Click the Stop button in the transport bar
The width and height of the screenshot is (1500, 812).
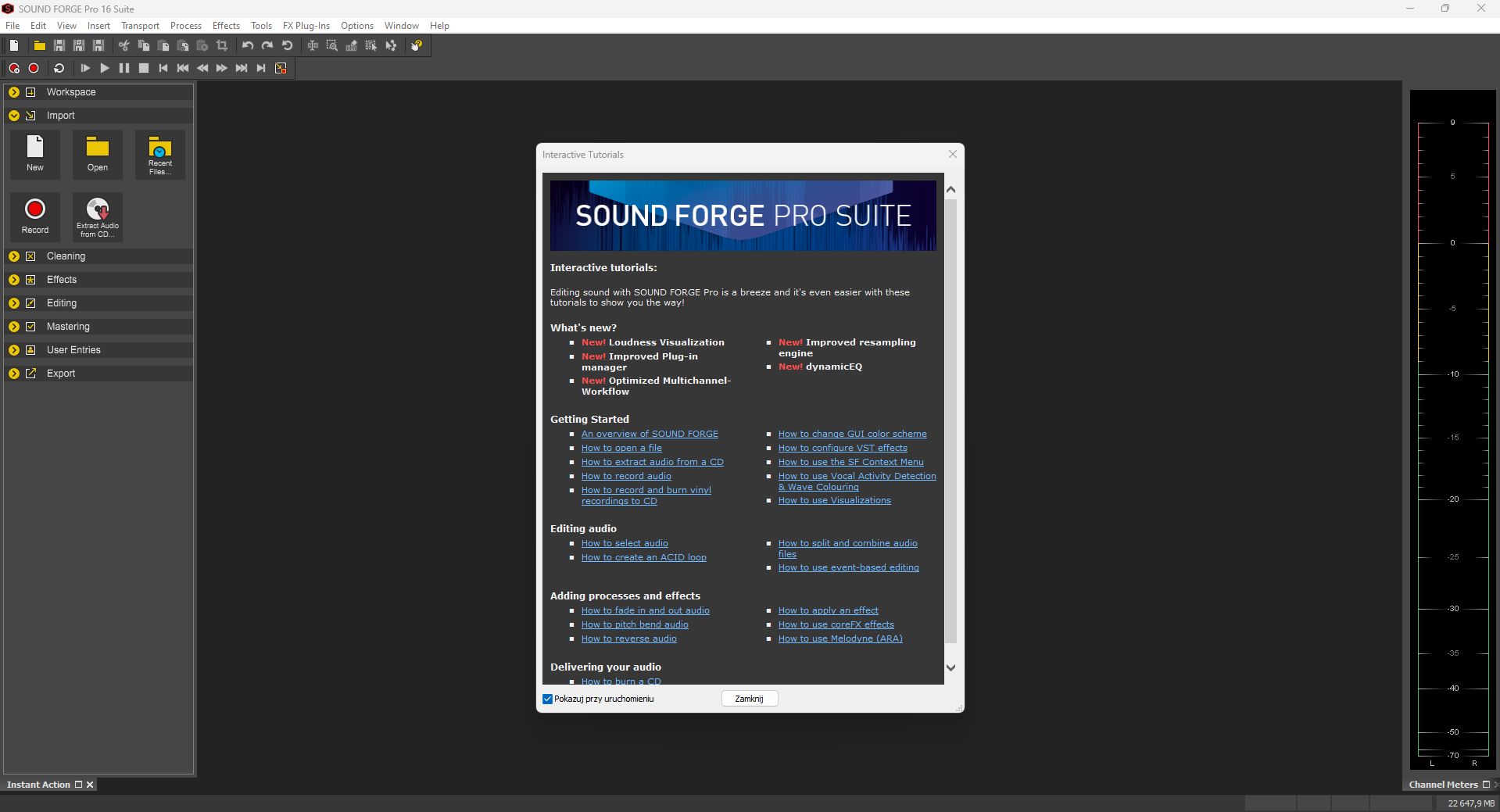coord(144,68)
